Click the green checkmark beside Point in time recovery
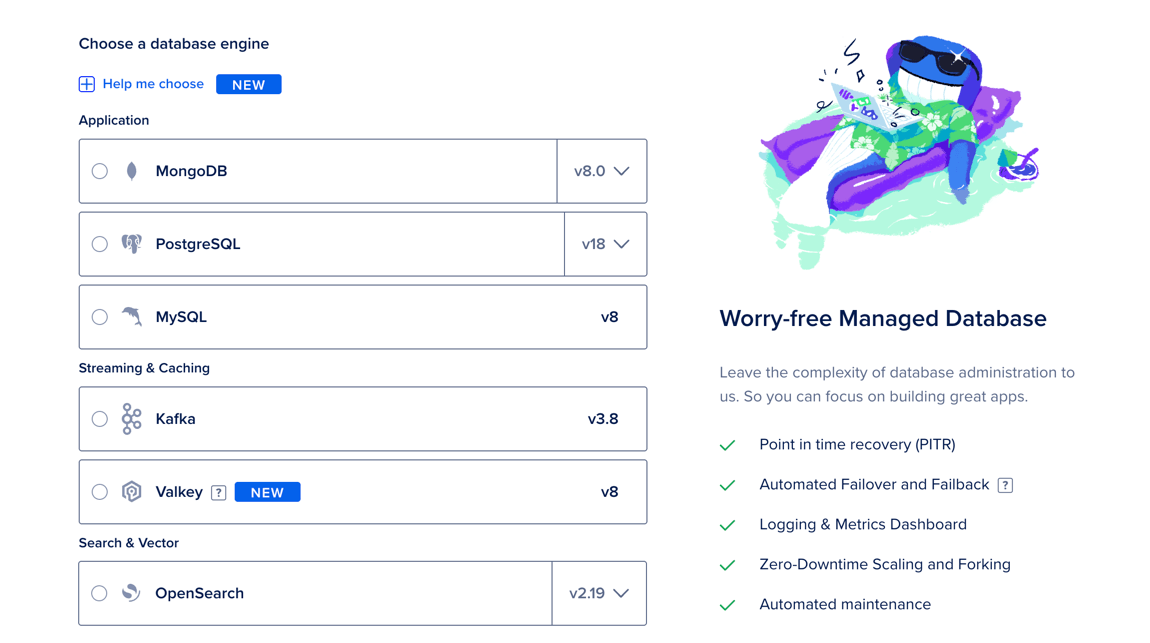 (728, 444)
